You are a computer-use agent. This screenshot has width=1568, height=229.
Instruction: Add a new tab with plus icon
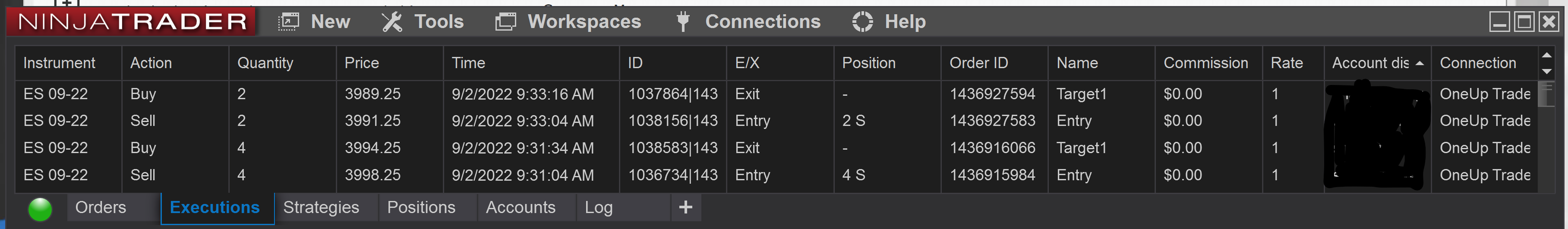[x=686, y=208]
